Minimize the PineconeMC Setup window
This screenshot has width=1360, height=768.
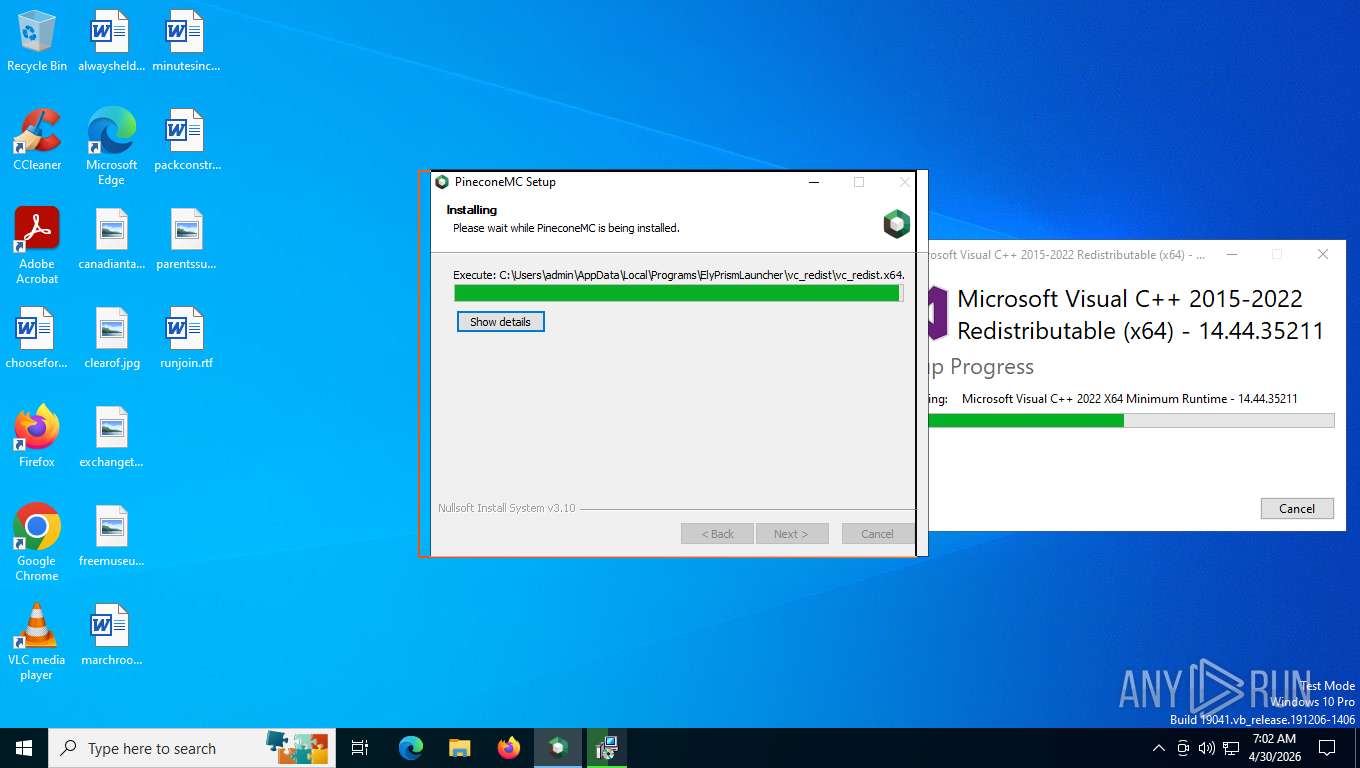(814, 182)
